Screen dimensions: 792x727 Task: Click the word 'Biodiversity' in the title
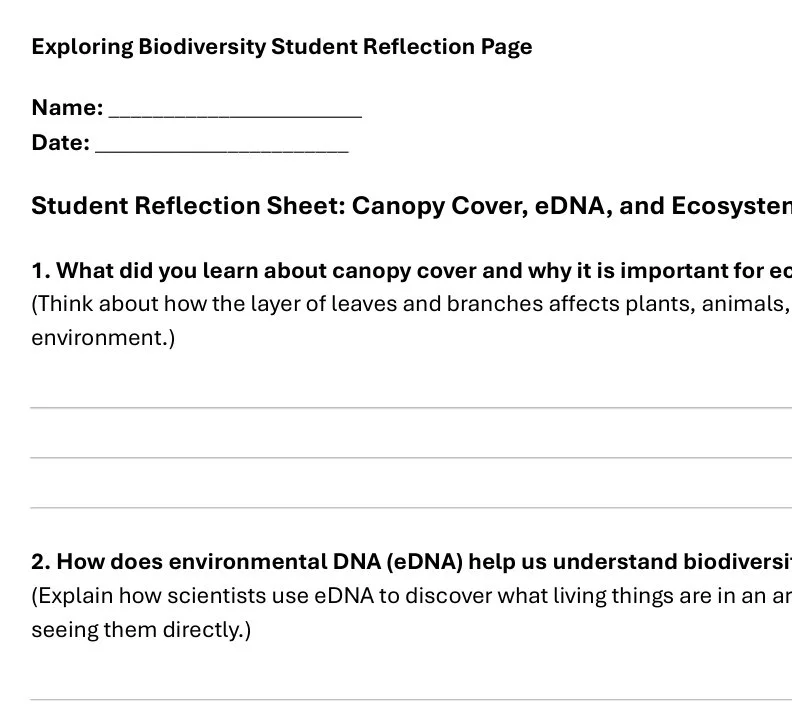[202, 47]
